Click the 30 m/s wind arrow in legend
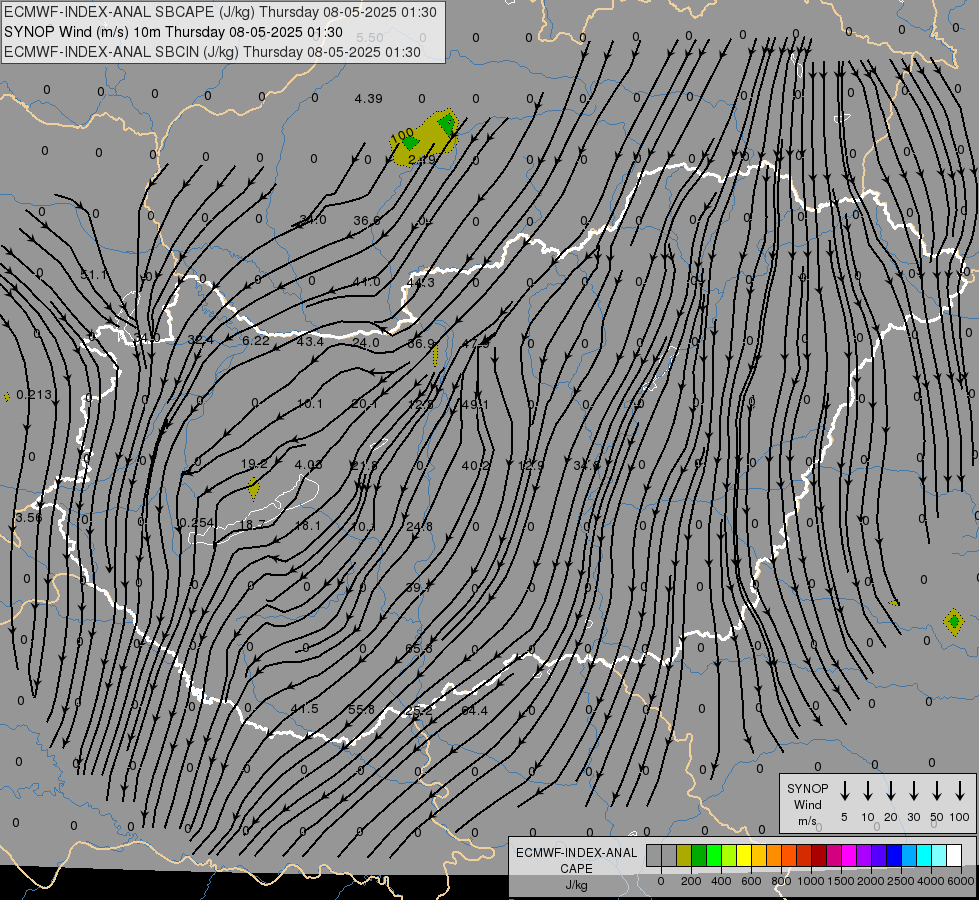The height and width of the screenshot is (900, 979). (x=914, y=791)
